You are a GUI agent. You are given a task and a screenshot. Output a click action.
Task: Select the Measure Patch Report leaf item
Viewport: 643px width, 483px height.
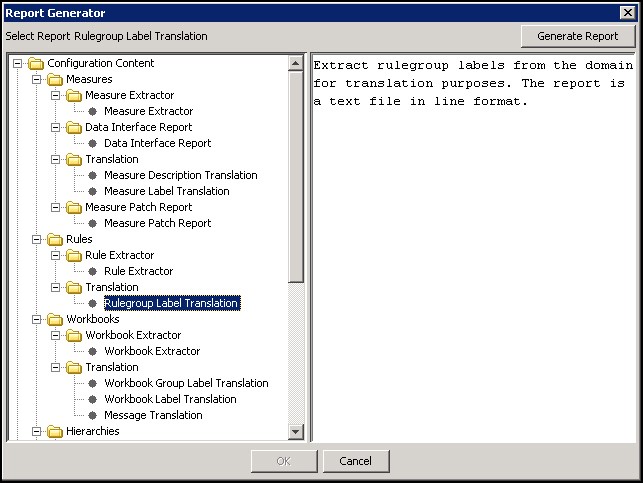point(157,223)
